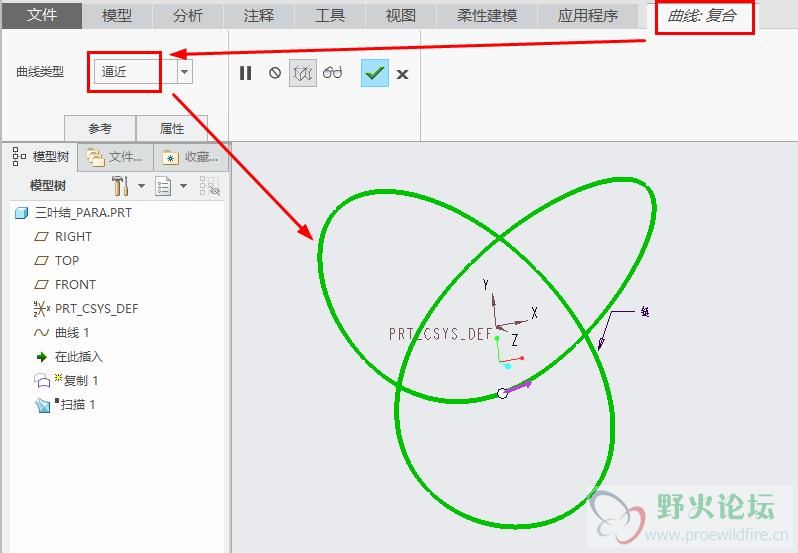The width and height of the screenshot is (798, 553).
Task: Click the white start point on curve
Action: pyautogui.click(x=502, y=393)
